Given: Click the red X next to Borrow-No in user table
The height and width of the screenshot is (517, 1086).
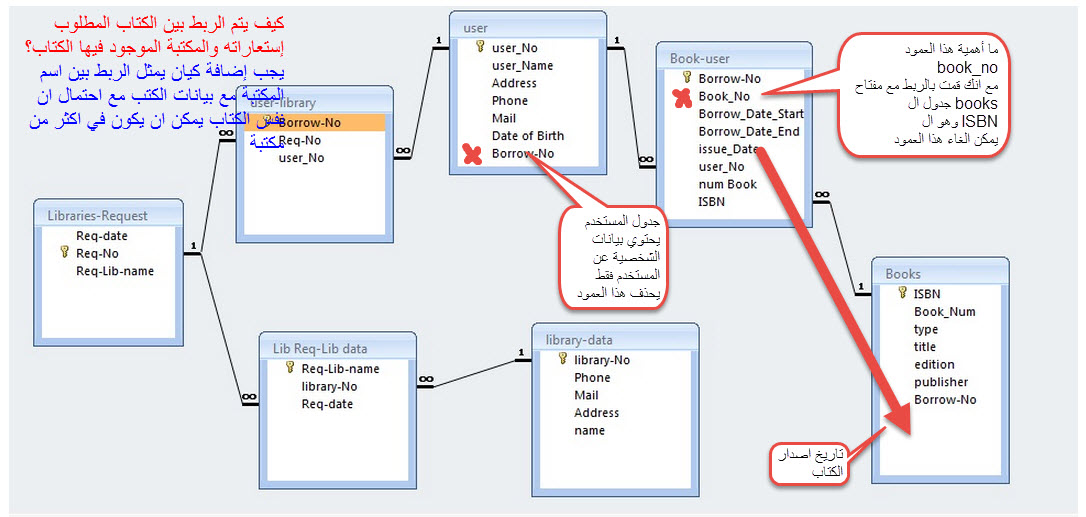Looking at the screenshot, I should click(x=473, y=154).
